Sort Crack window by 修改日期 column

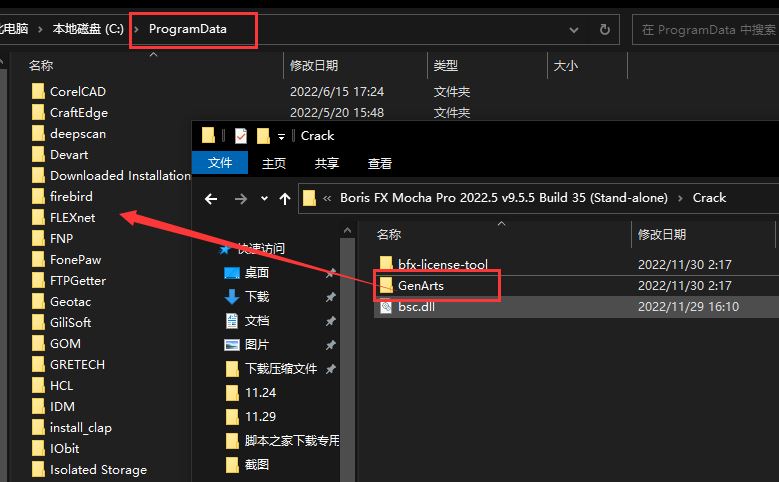tap(661, 235)
